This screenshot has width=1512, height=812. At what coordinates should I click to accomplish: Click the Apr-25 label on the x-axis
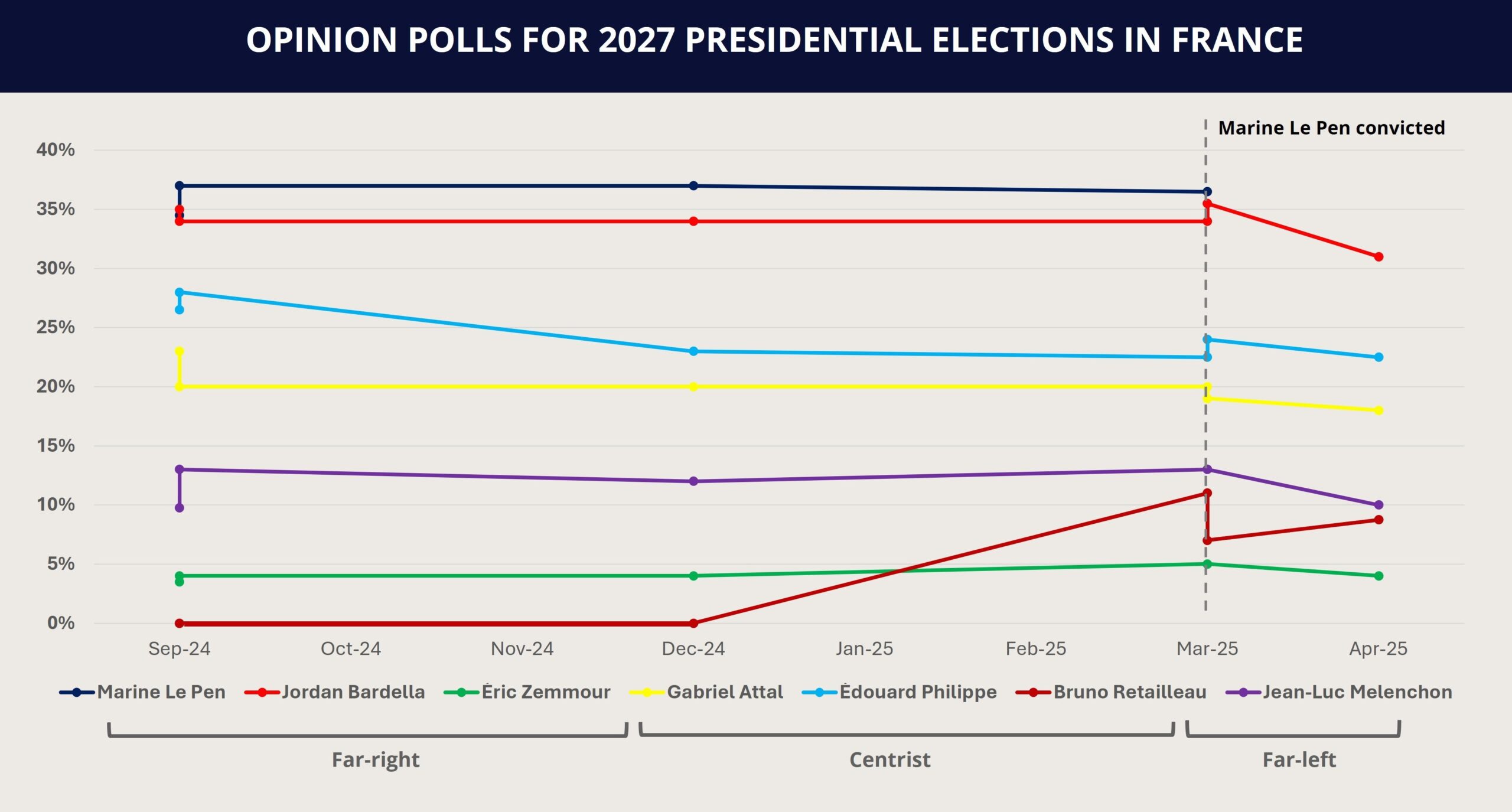click(x=1378, y=648)
